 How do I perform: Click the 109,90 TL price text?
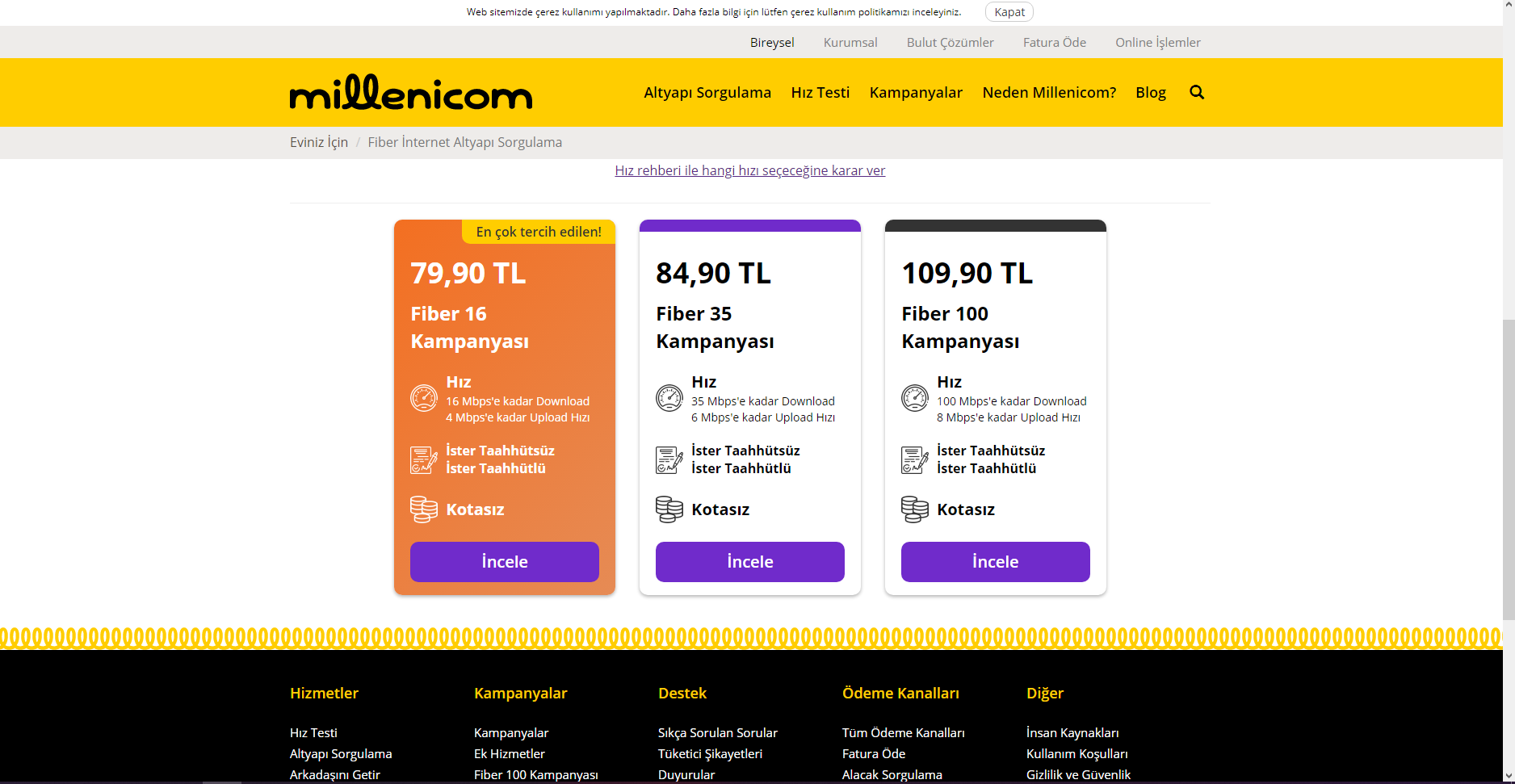[967, 273]
